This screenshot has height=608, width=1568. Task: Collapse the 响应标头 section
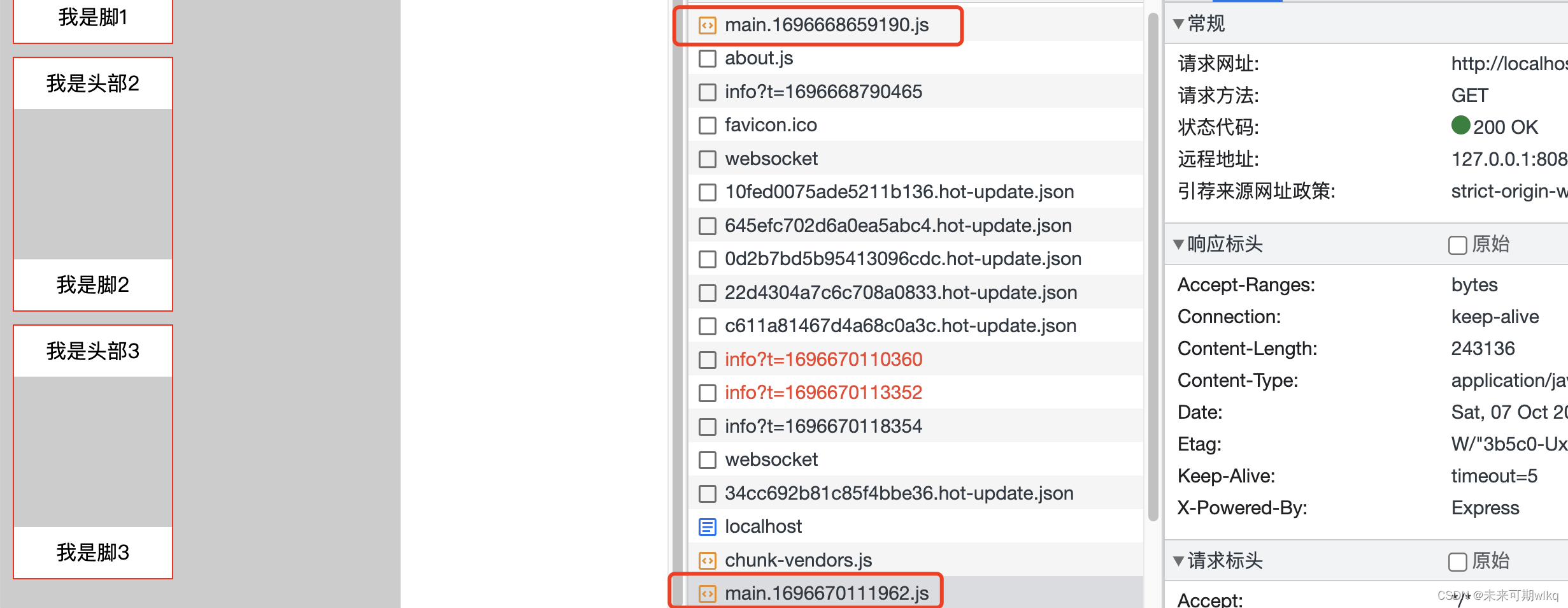(1178, 245)
